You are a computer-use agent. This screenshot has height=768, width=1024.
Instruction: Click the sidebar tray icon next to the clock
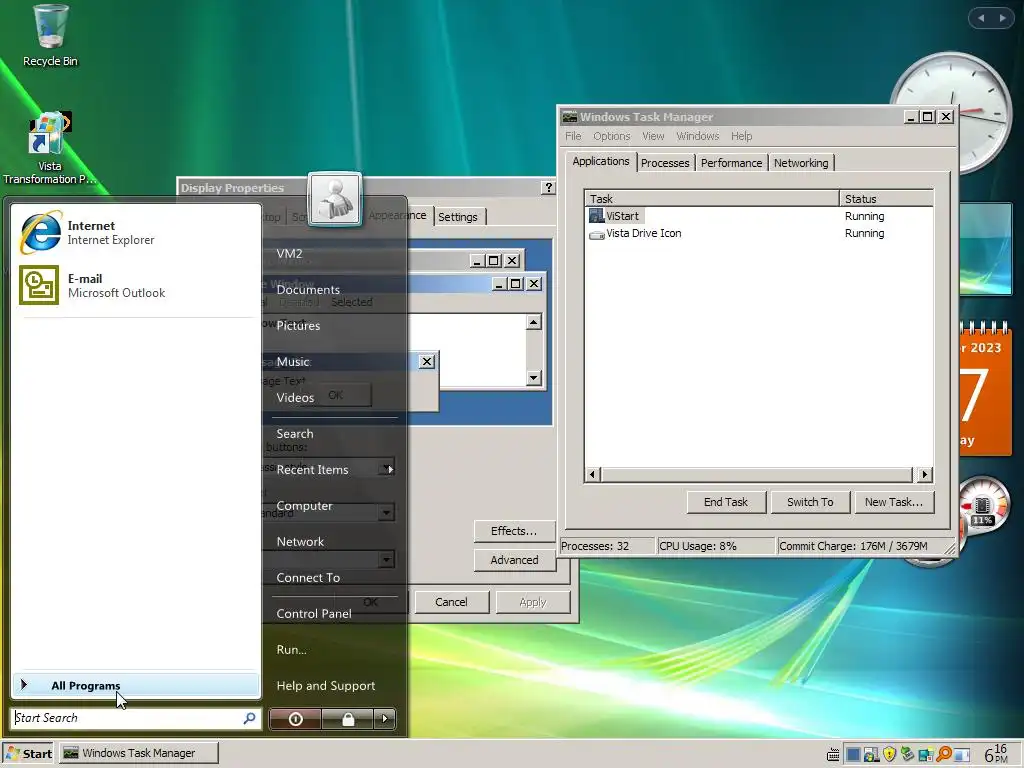pyautogui.click(x=961, y=755)
